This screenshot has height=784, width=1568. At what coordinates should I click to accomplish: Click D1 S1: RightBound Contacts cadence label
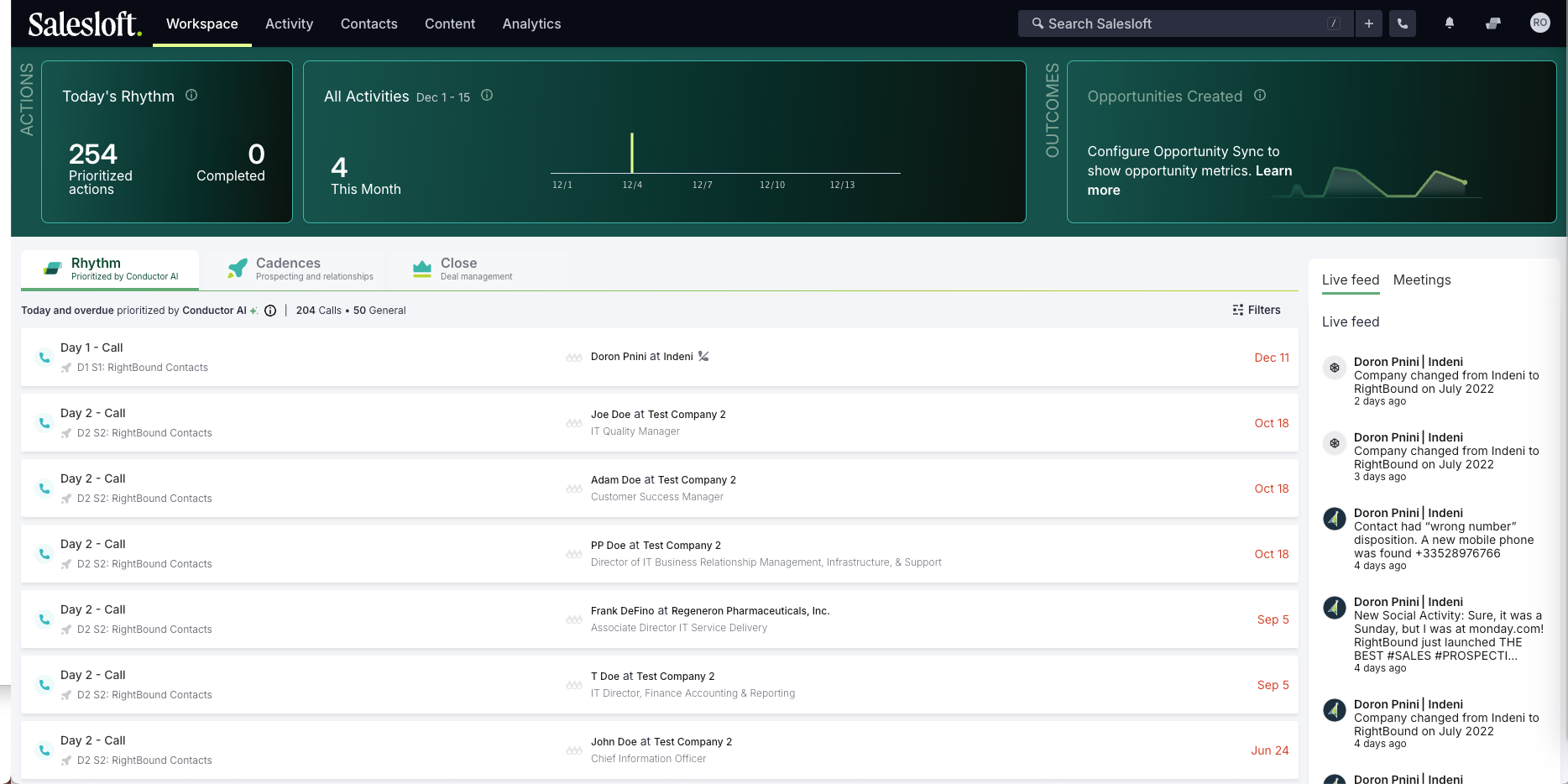coord(143,368)
